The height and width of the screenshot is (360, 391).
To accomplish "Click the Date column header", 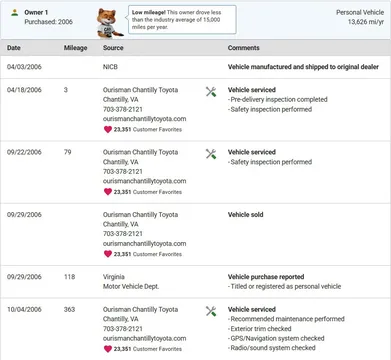I will point(14,48).
